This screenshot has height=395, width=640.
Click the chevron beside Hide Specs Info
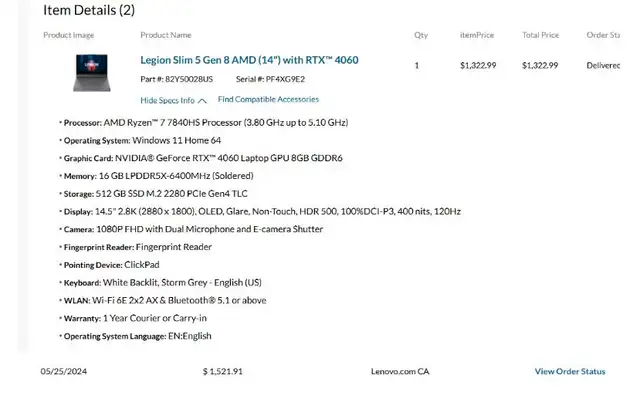coord(202,101)
